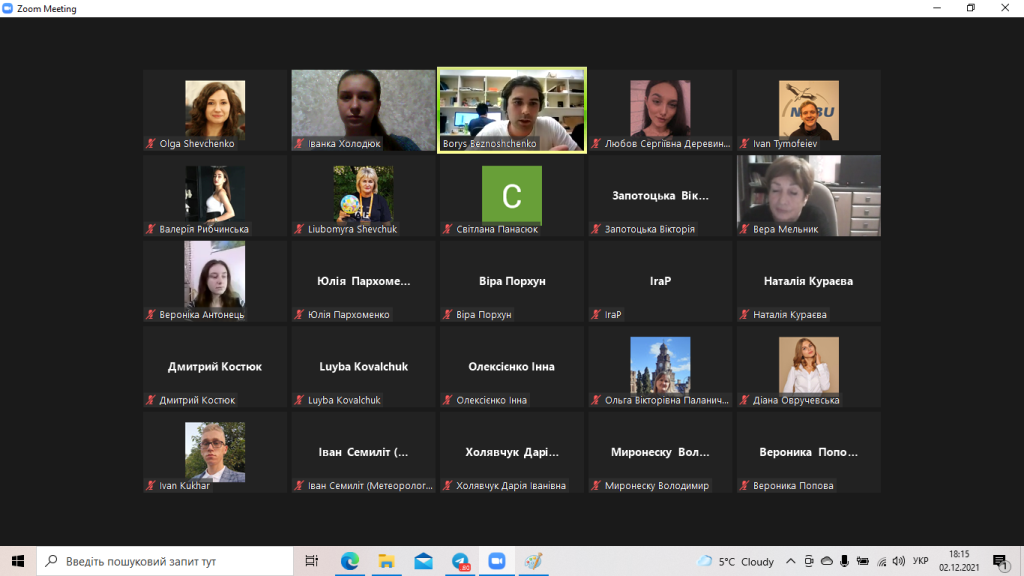1024x576 pixels.
Task: Click the muted mic icon for Olga Shevchenko
Action: tap(151, 144)
